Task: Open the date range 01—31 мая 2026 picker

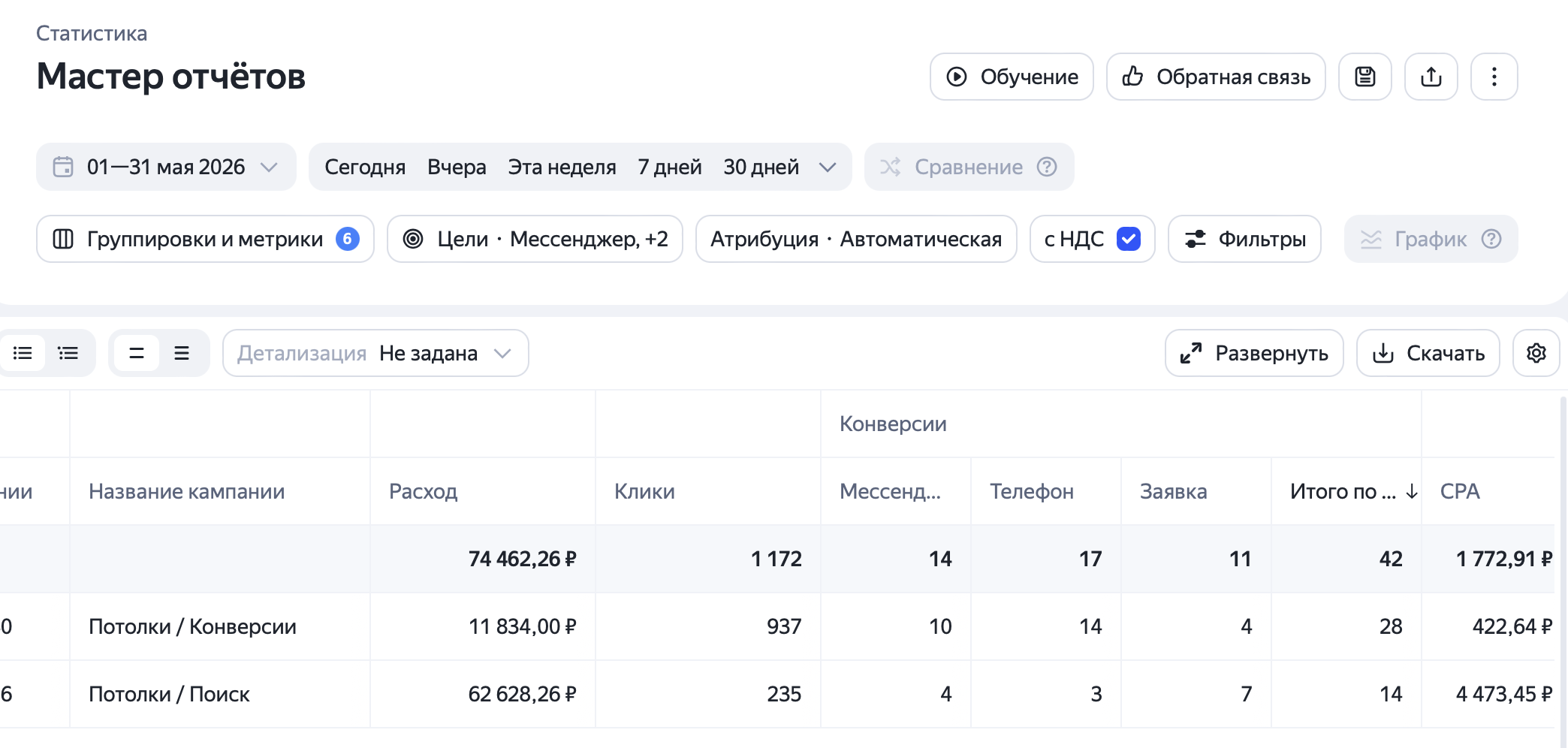Action: (x=166, y=167)
